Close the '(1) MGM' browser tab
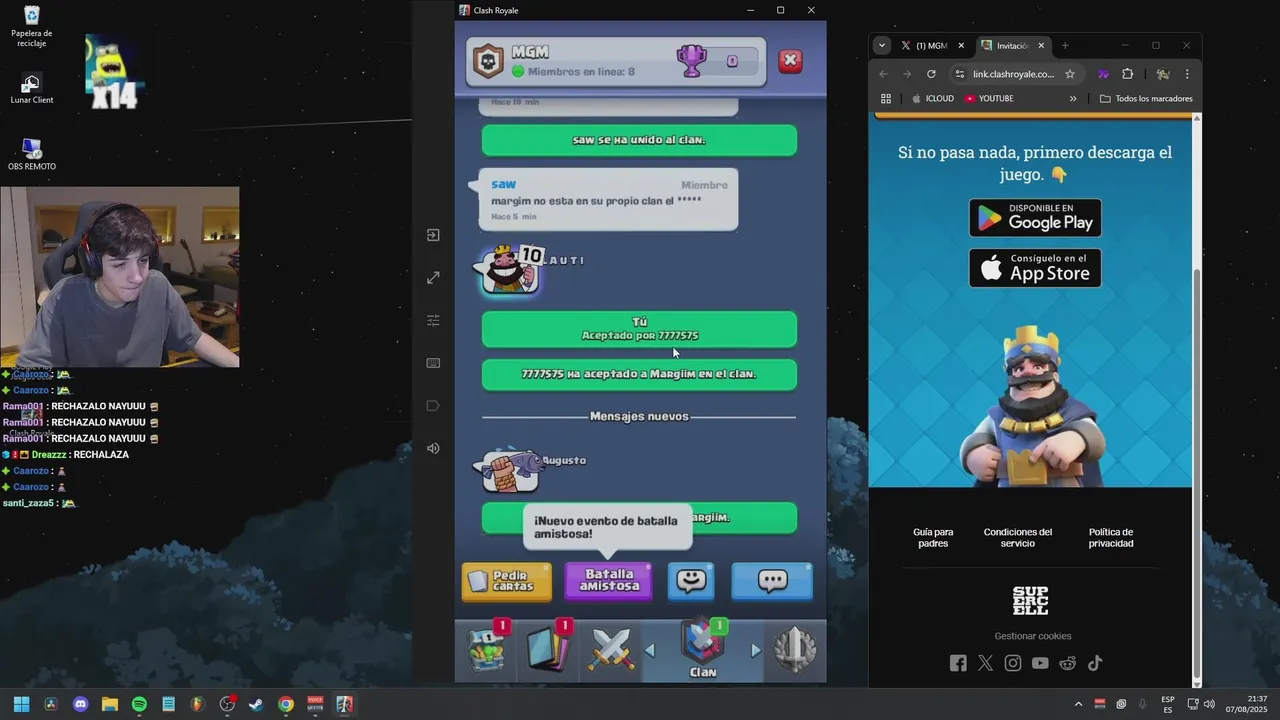 pos(961,46)
